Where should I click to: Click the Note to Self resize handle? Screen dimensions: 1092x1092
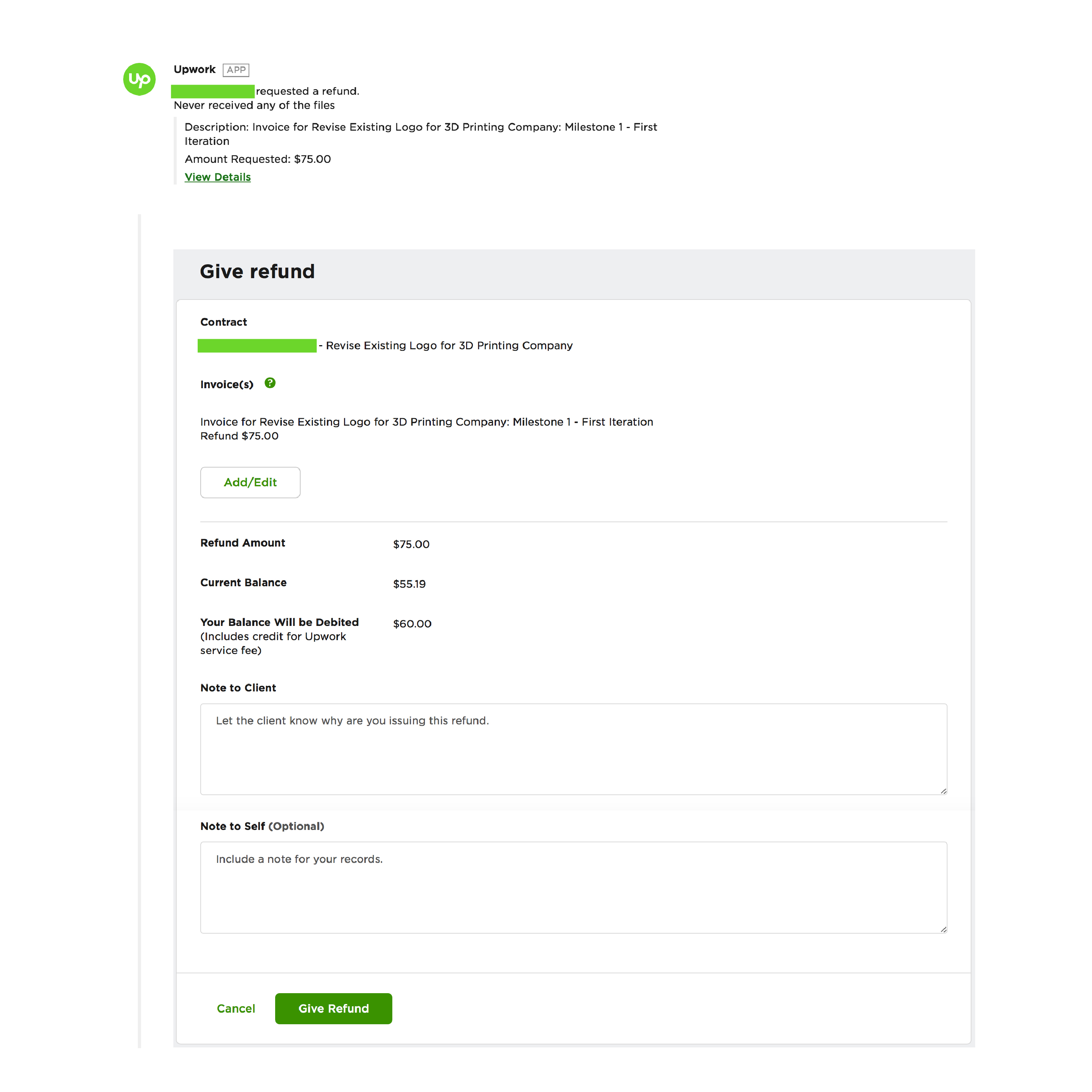coord(943,929)
